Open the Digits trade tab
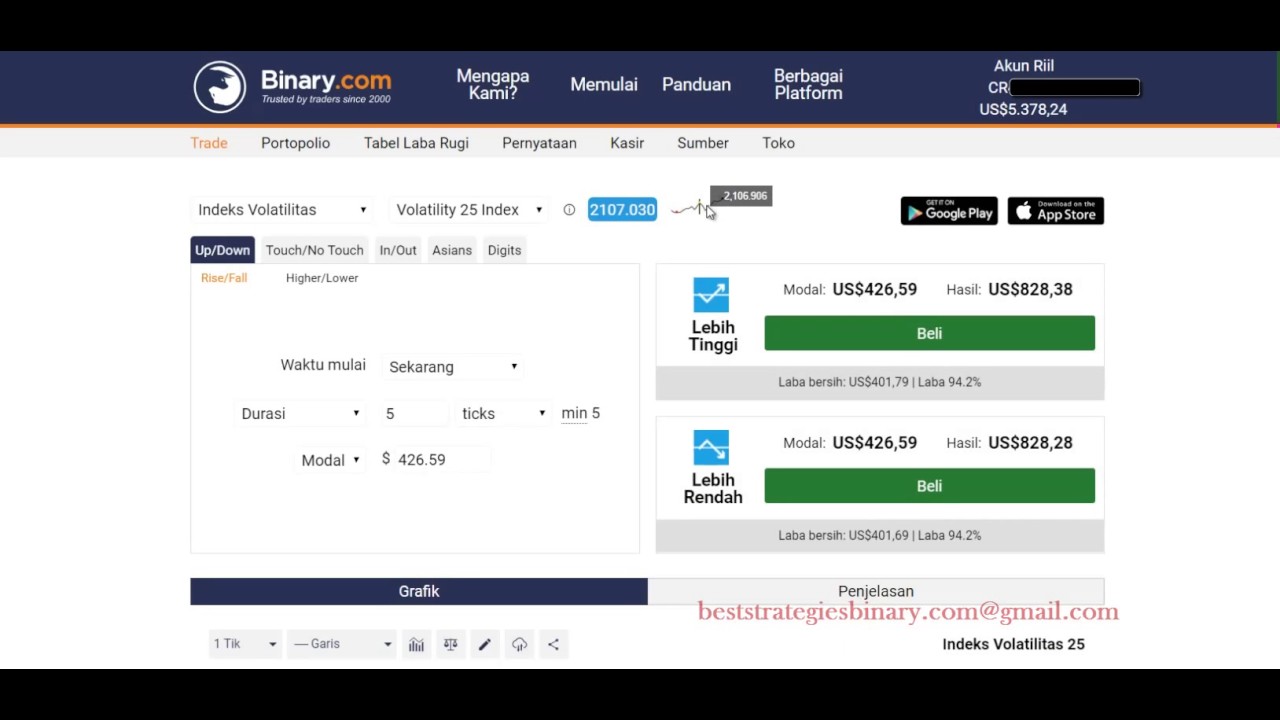This screenshot has width=1280, height=720. point(504,250)
